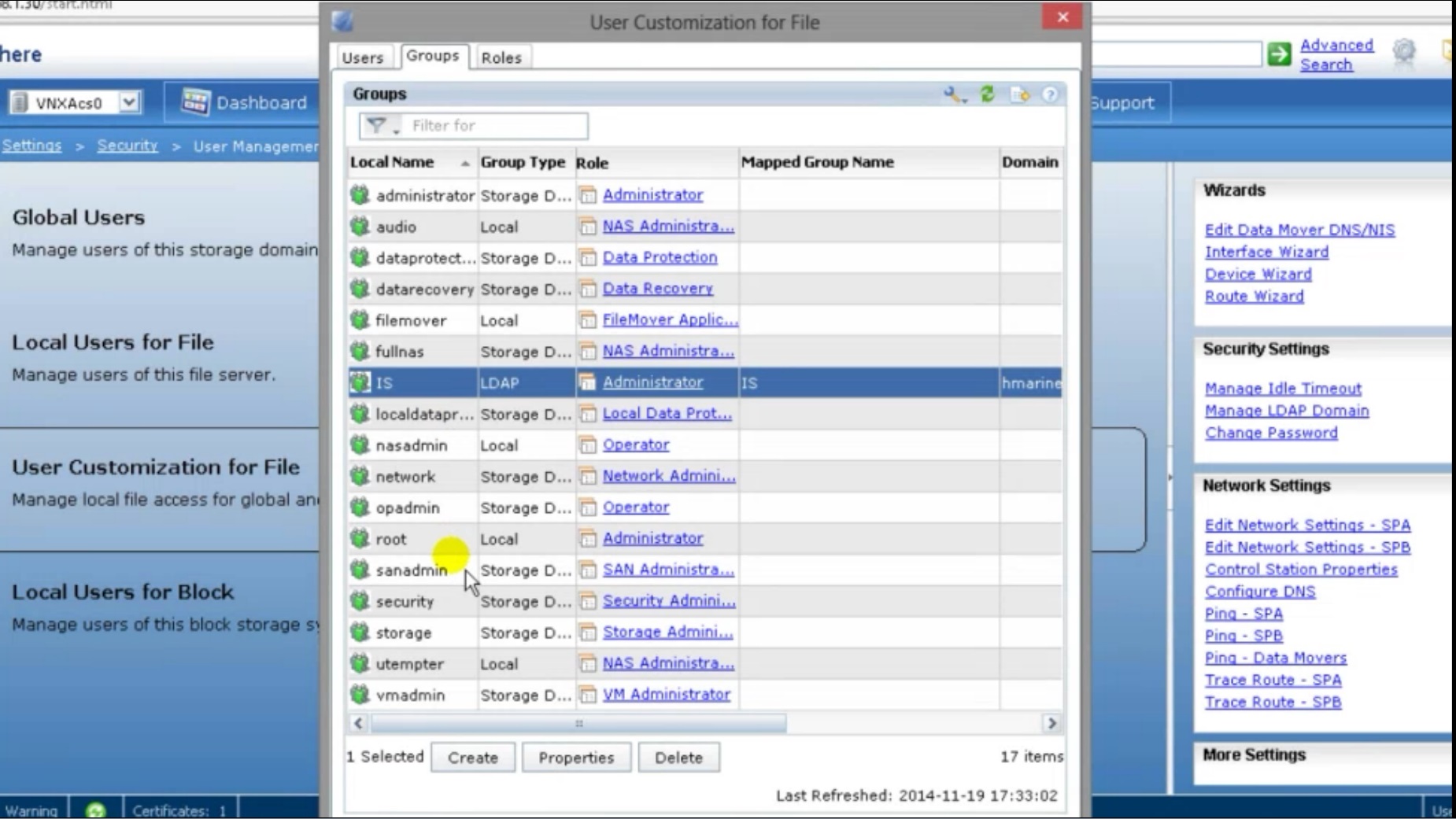Open the Change Password link
Screen dimensions: 1456x819
(x=1271, y=433)
